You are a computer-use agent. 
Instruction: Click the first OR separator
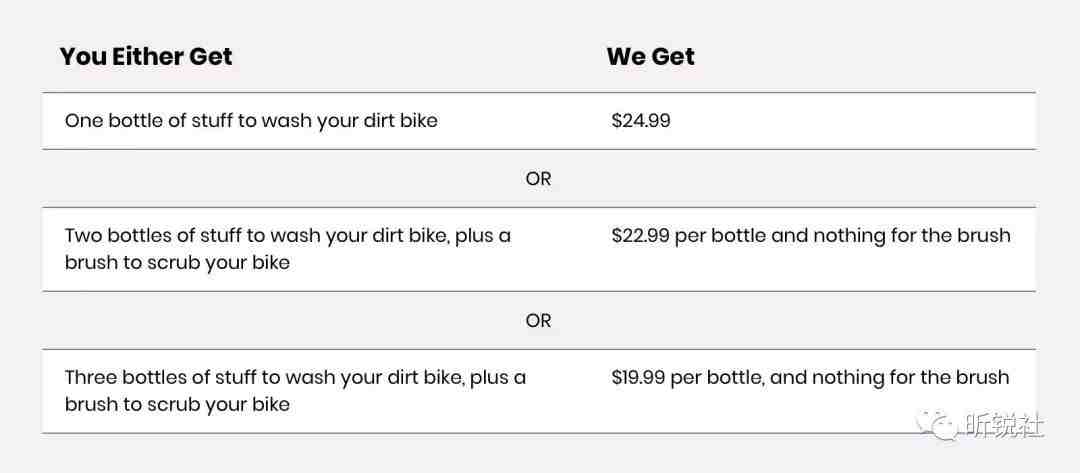coord(539,179)
